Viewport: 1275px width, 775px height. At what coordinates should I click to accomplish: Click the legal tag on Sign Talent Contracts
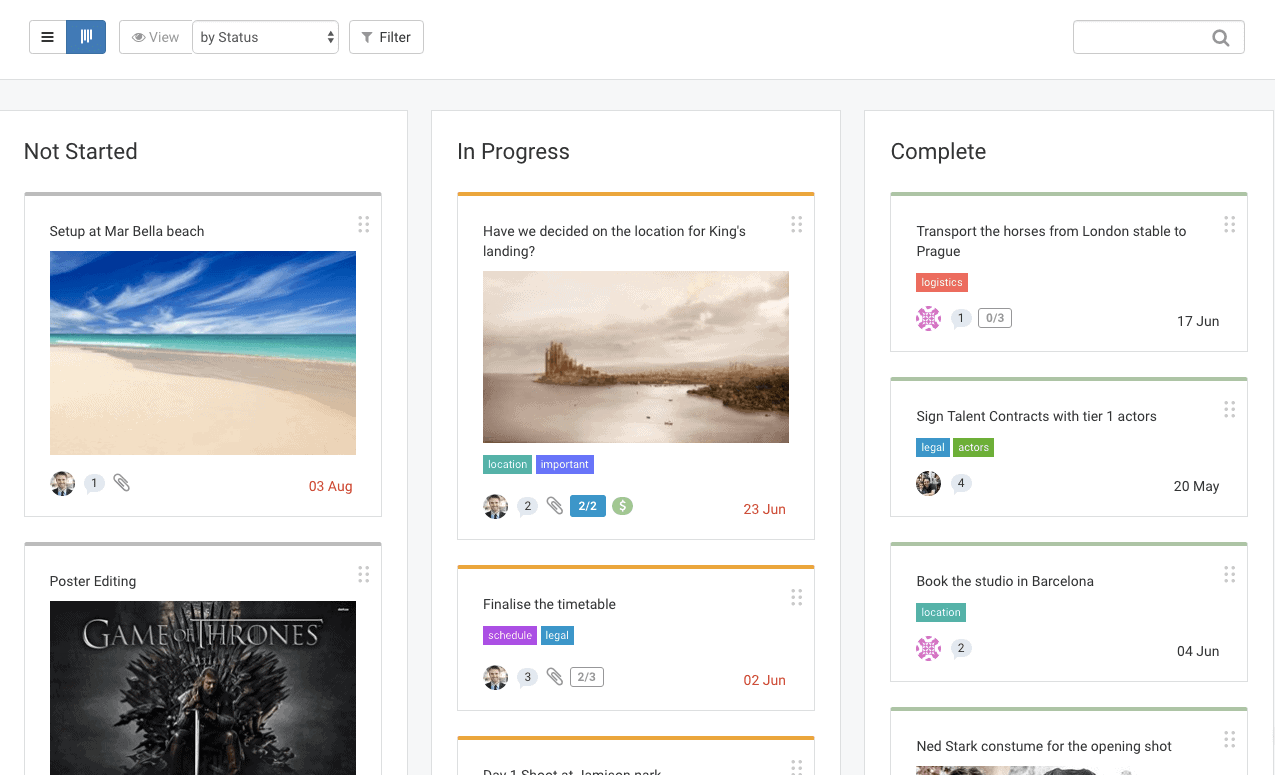(932, 447)
